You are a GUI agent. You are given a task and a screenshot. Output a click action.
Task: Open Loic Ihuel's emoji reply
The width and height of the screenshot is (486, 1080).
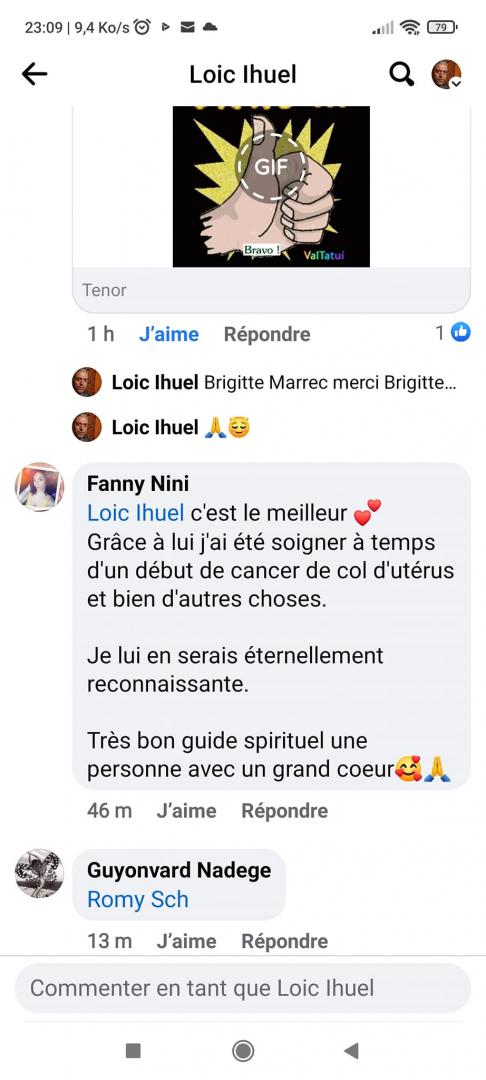click(181, 427)
